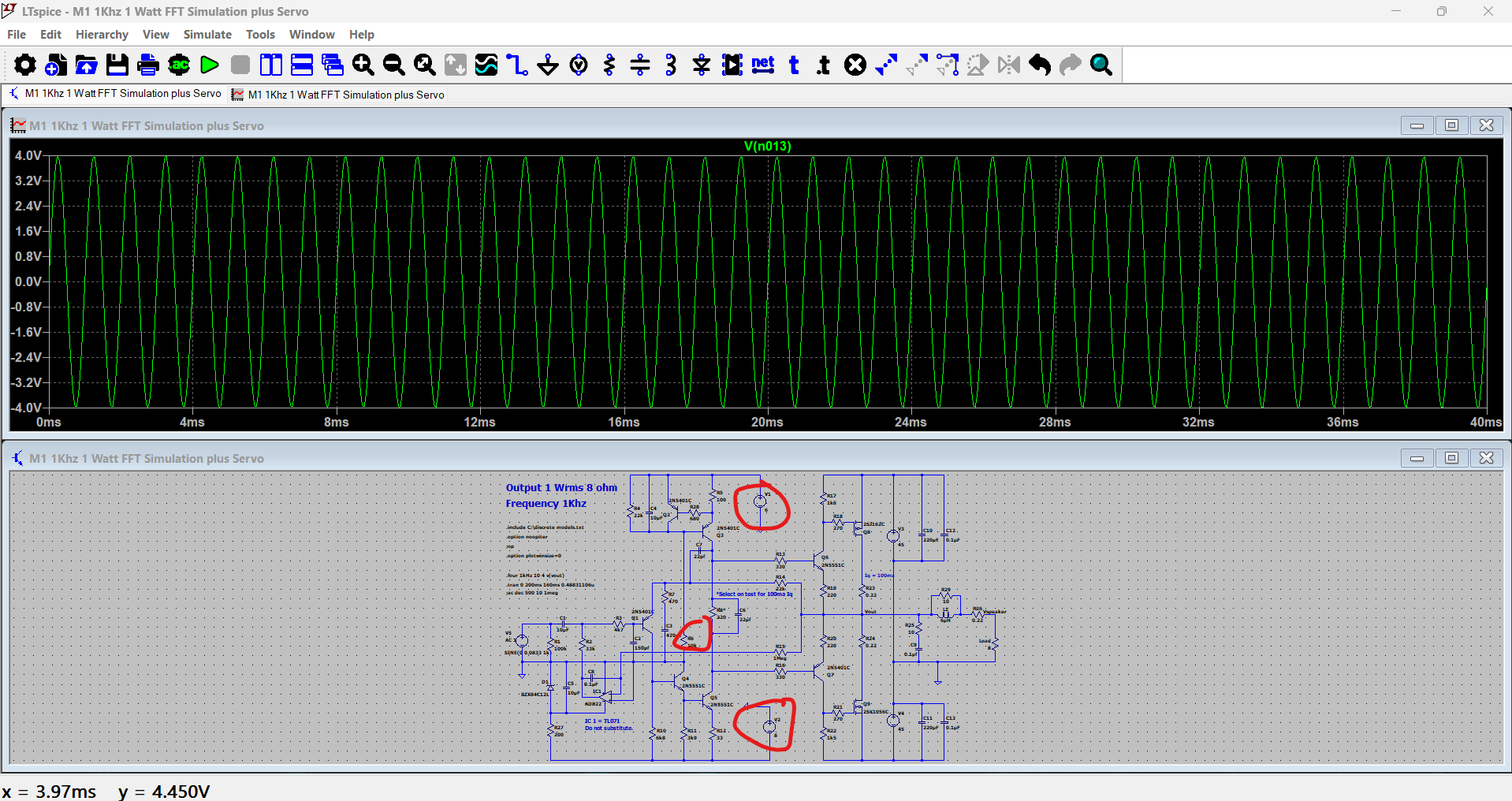Place a Net label

click(x=763, y=65)
